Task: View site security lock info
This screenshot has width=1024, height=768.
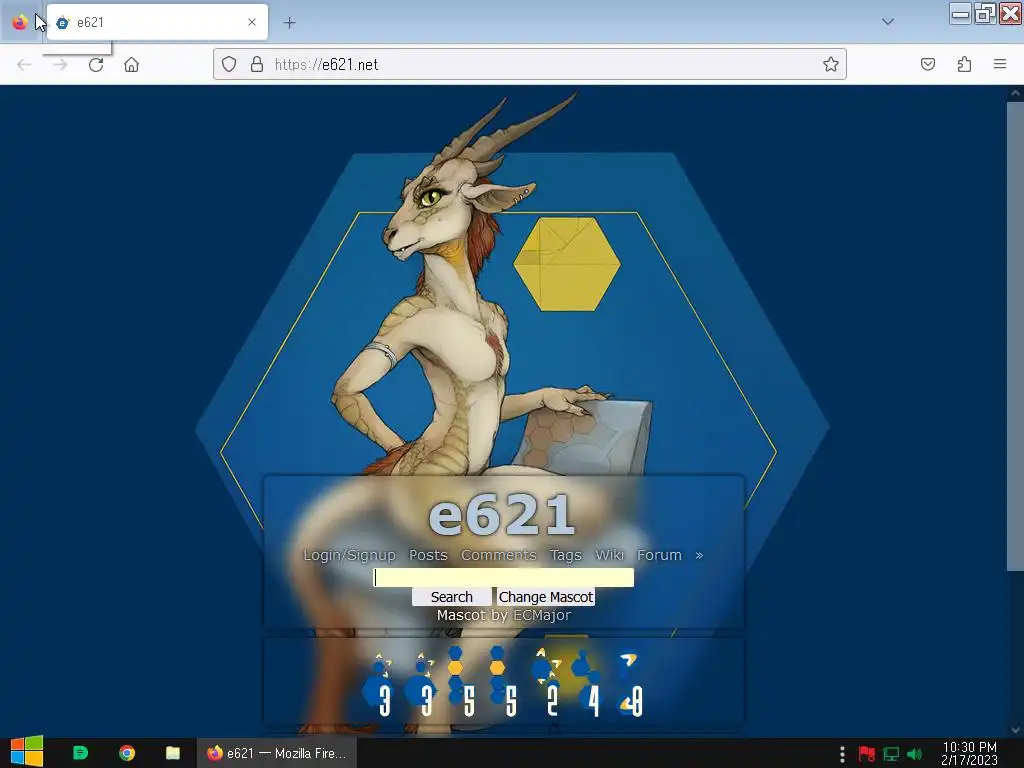Action: click(x=257, y=64)
